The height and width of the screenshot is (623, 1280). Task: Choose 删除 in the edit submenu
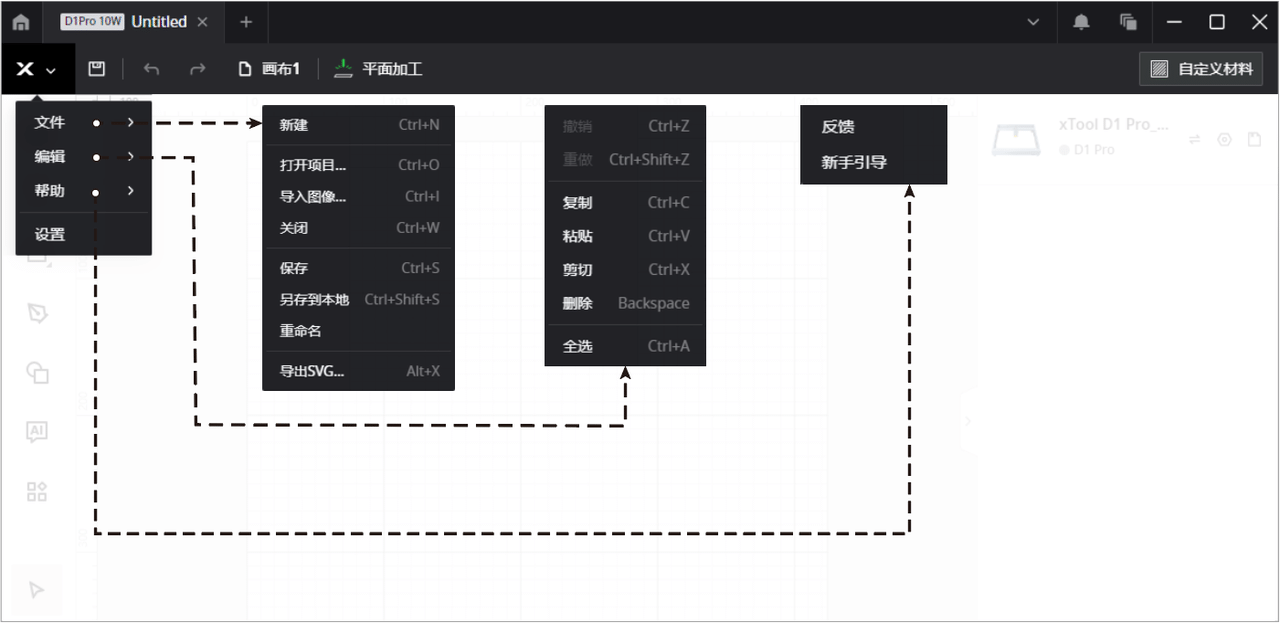[x=625, y=303]
